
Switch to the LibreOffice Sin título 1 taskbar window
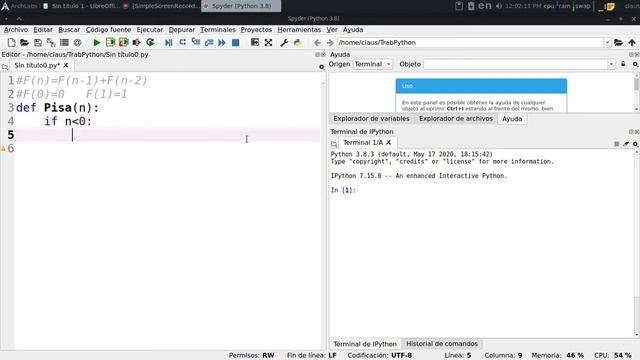click(82, 6)
